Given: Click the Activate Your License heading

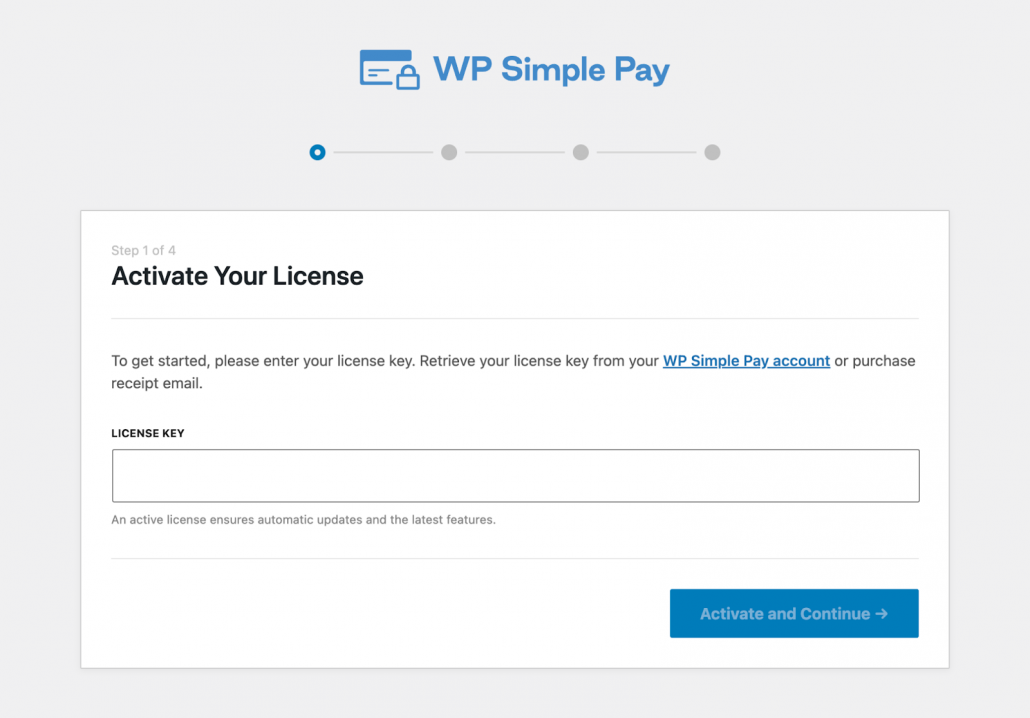Looking at the screenshot, I should pyautogui.click(x=237, y=277).
